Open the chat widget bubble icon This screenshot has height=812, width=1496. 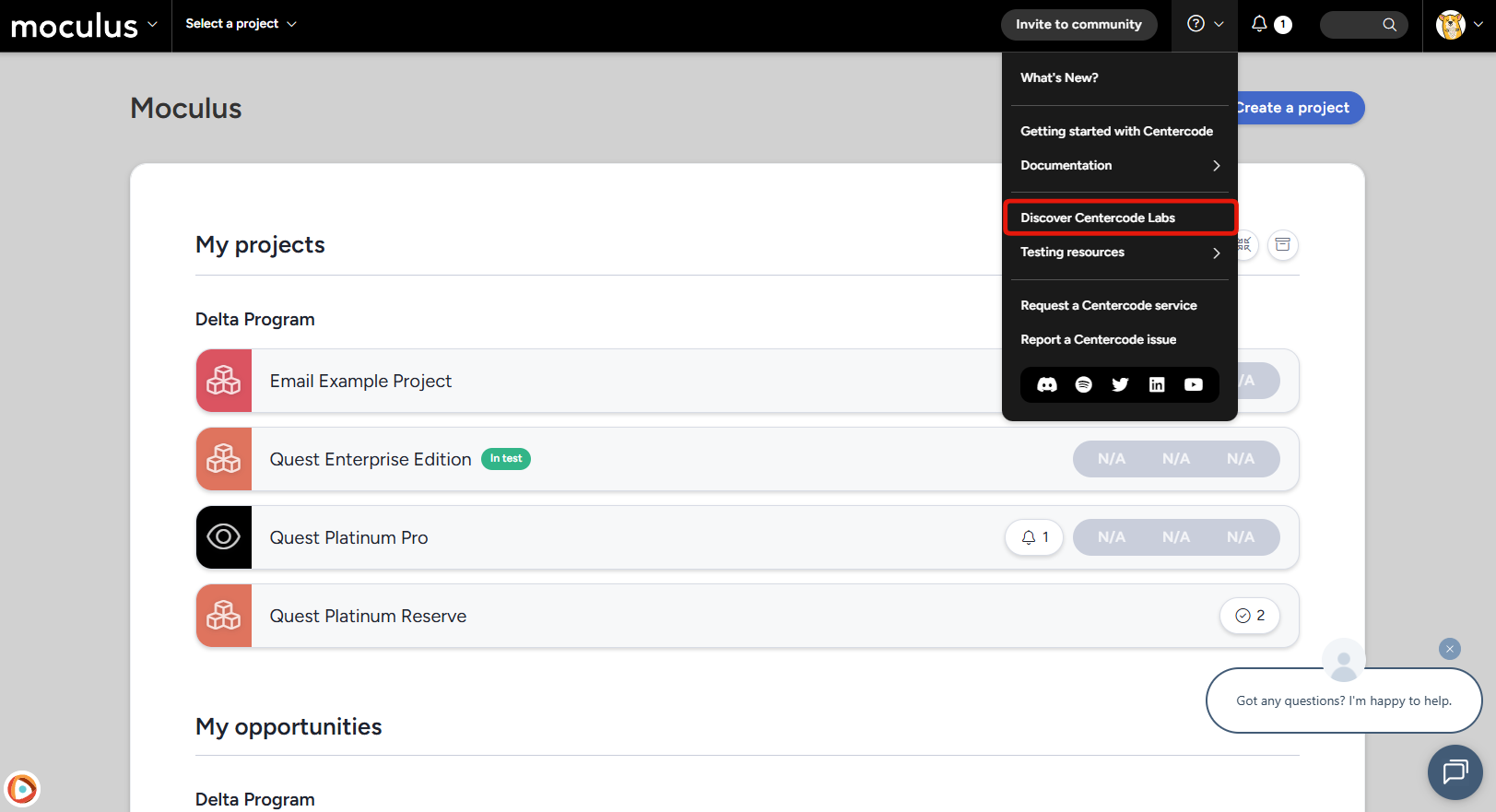(x=1455, y=771)
